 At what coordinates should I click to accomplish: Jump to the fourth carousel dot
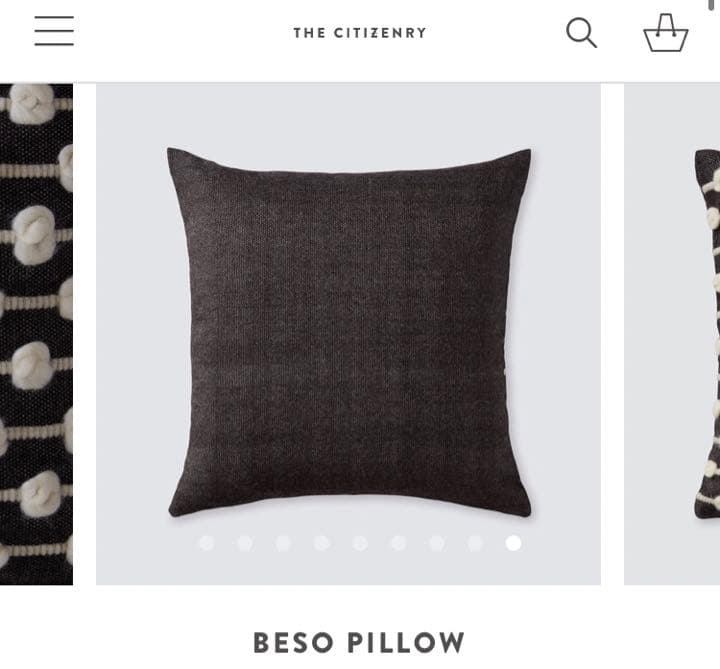321,543
